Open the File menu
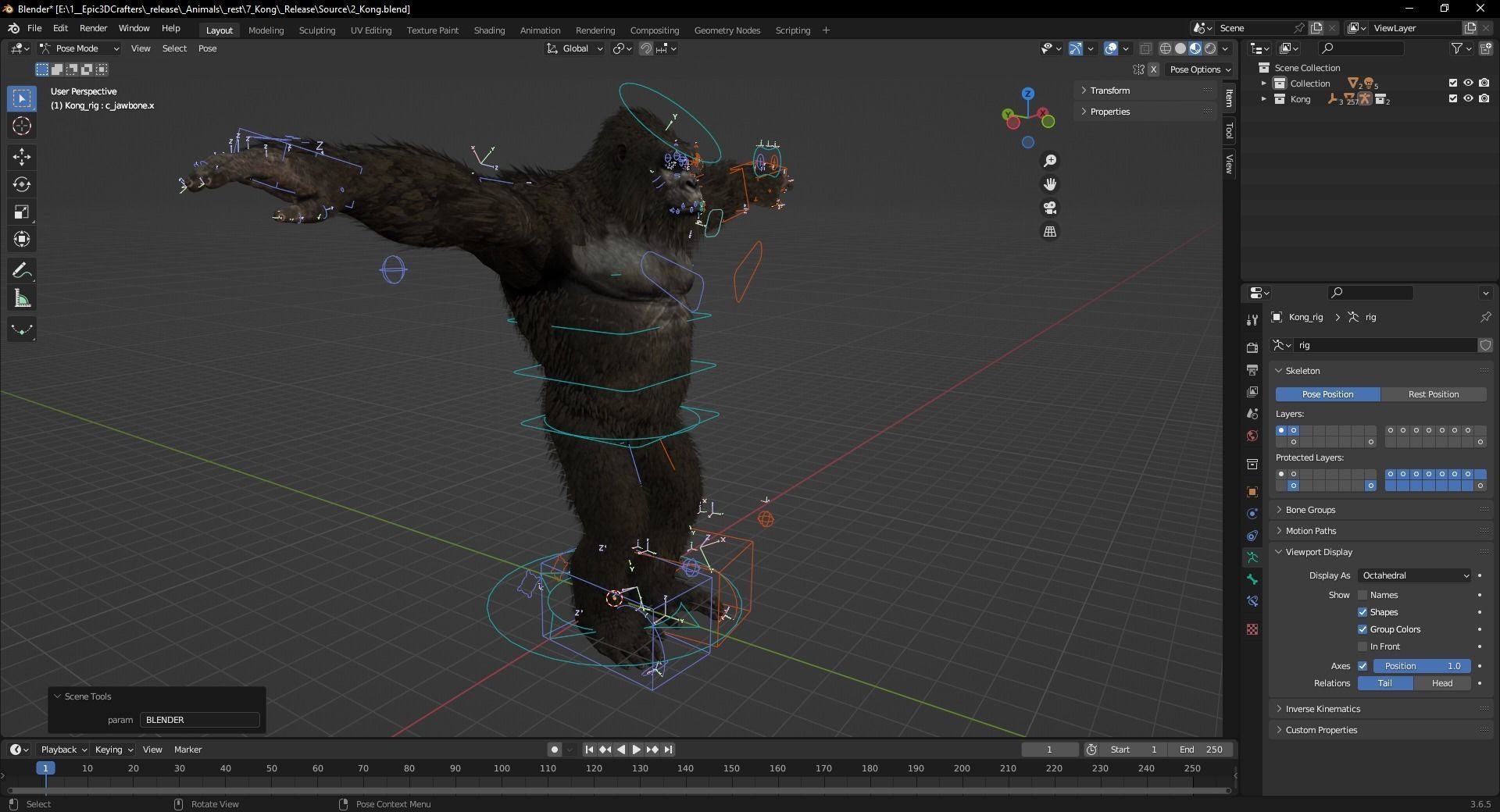The height and width of the screenshot is (812, 1500). click(34, 28)
